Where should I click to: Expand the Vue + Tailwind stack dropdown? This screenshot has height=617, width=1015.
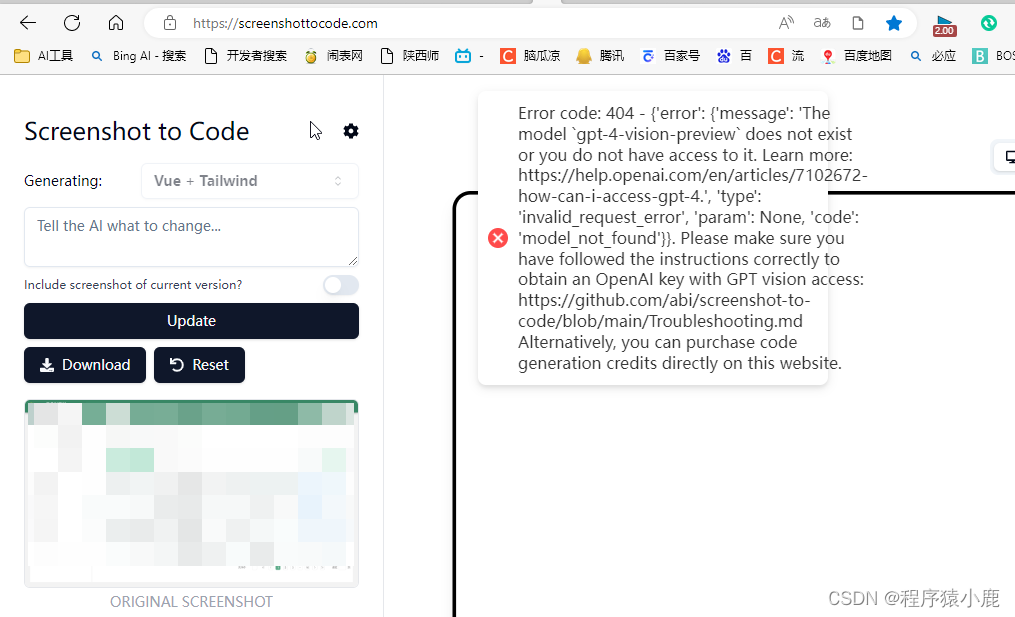pyautogui.click(x=250, y=181)
